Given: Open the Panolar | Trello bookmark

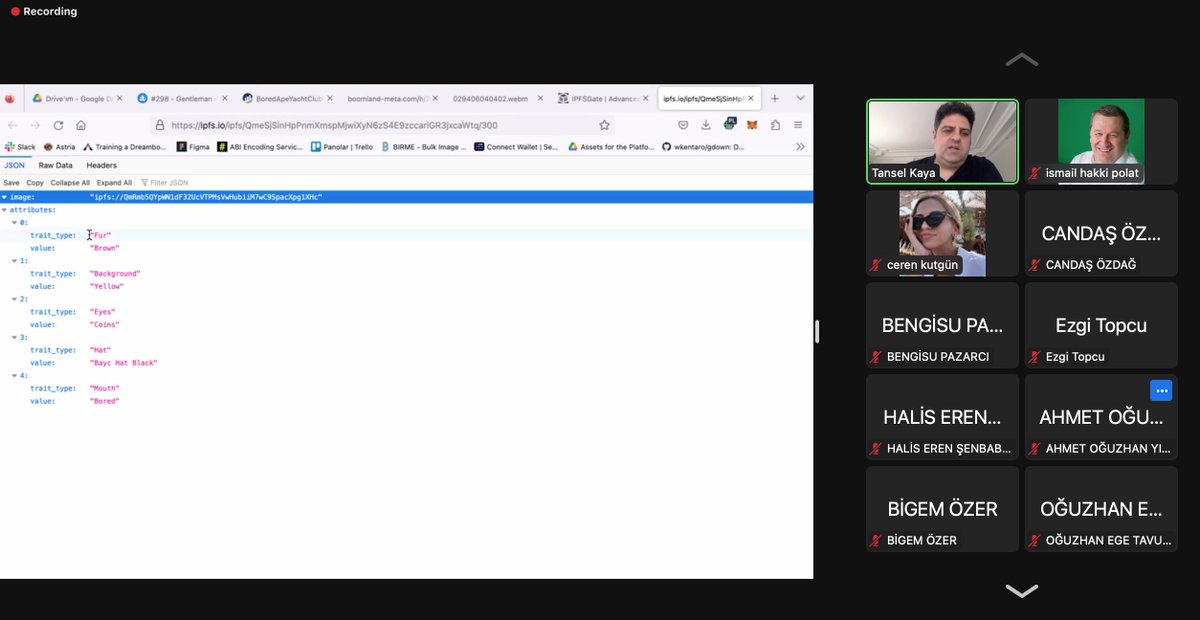Looking at the screenshot, I should click(341, 146).
